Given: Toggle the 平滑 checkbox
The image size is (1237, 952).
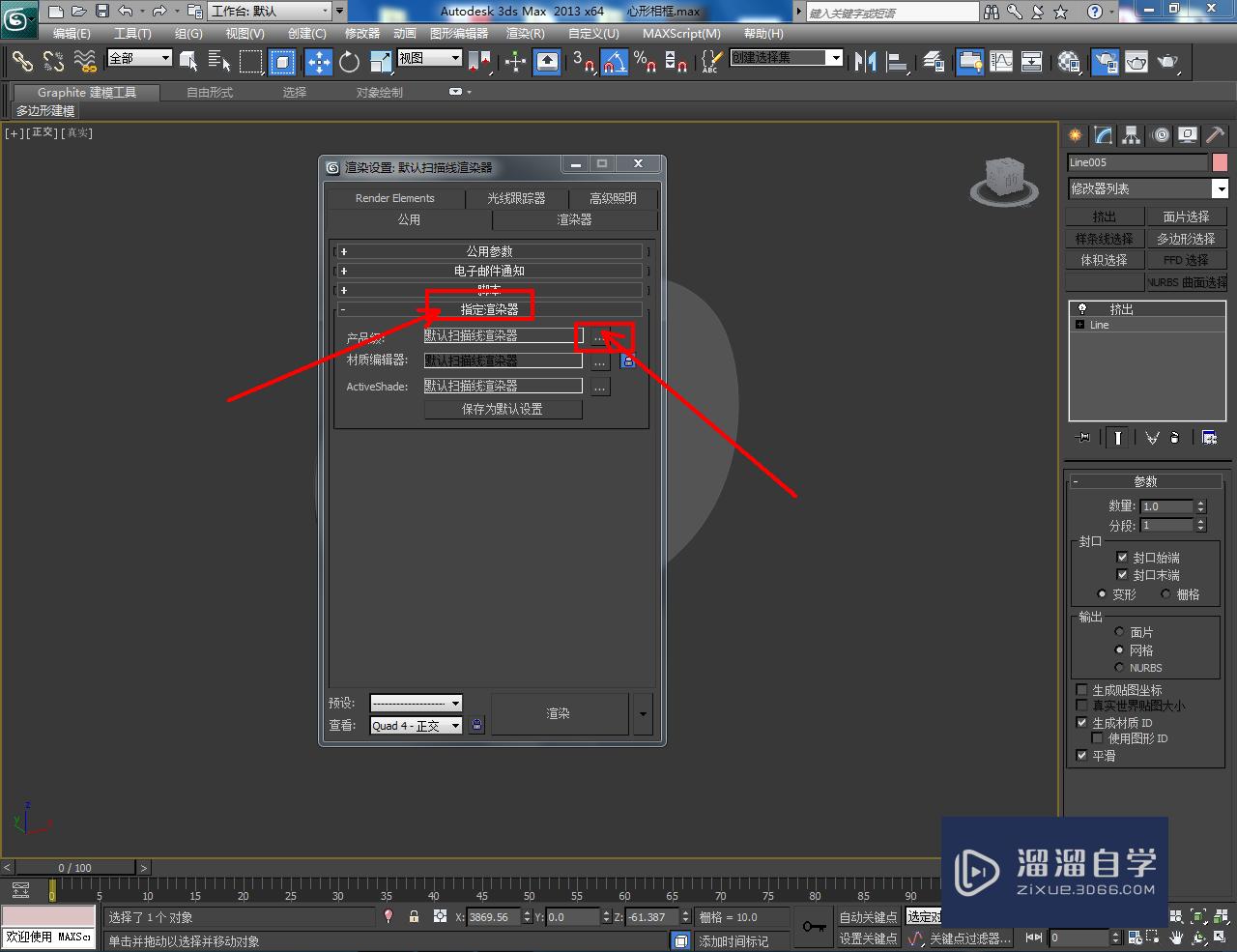Looking at the screenshot, I should coord(1081,756).
